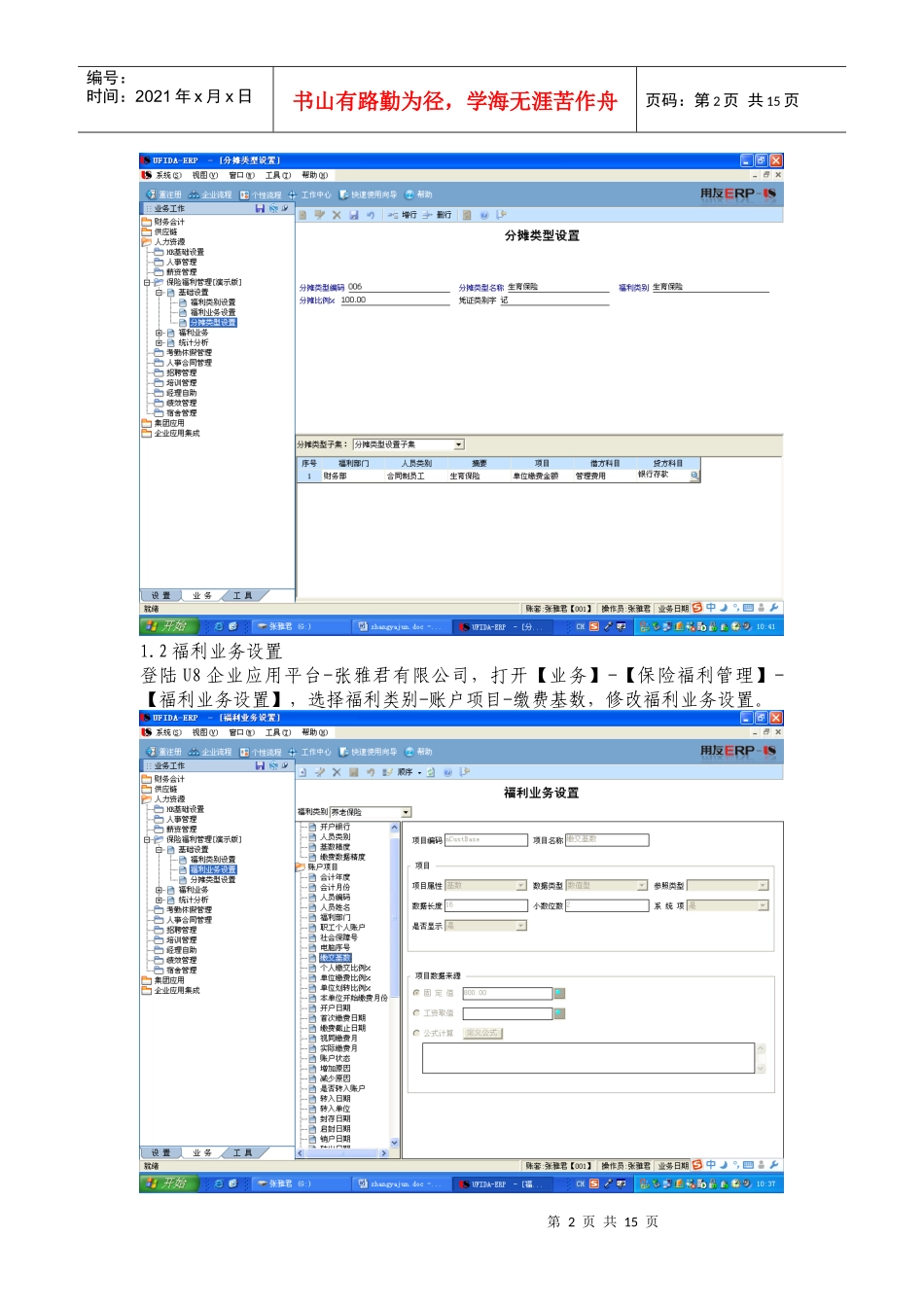Open 视图(V) menu in 福利业务设置 window

tap(205, 733)
